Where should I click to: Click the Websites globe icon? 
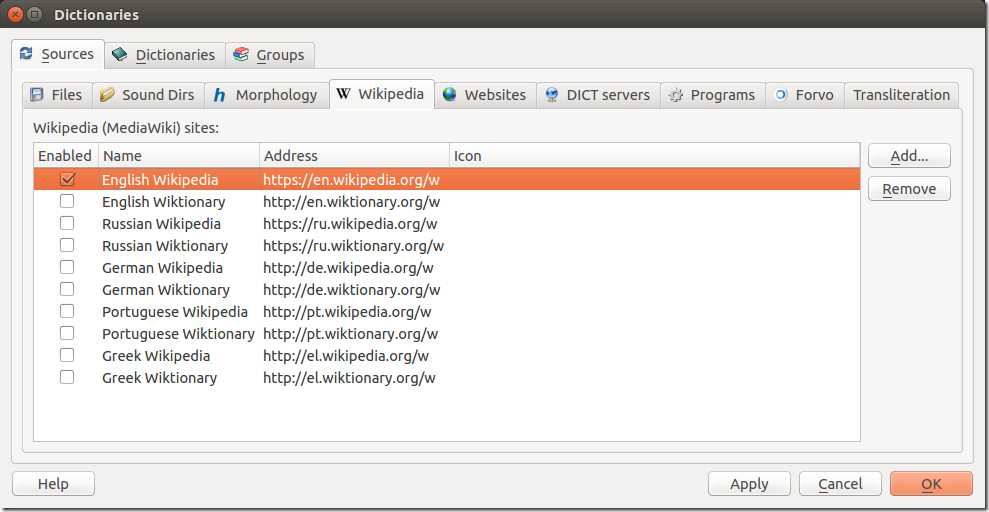tap(450, 95)
